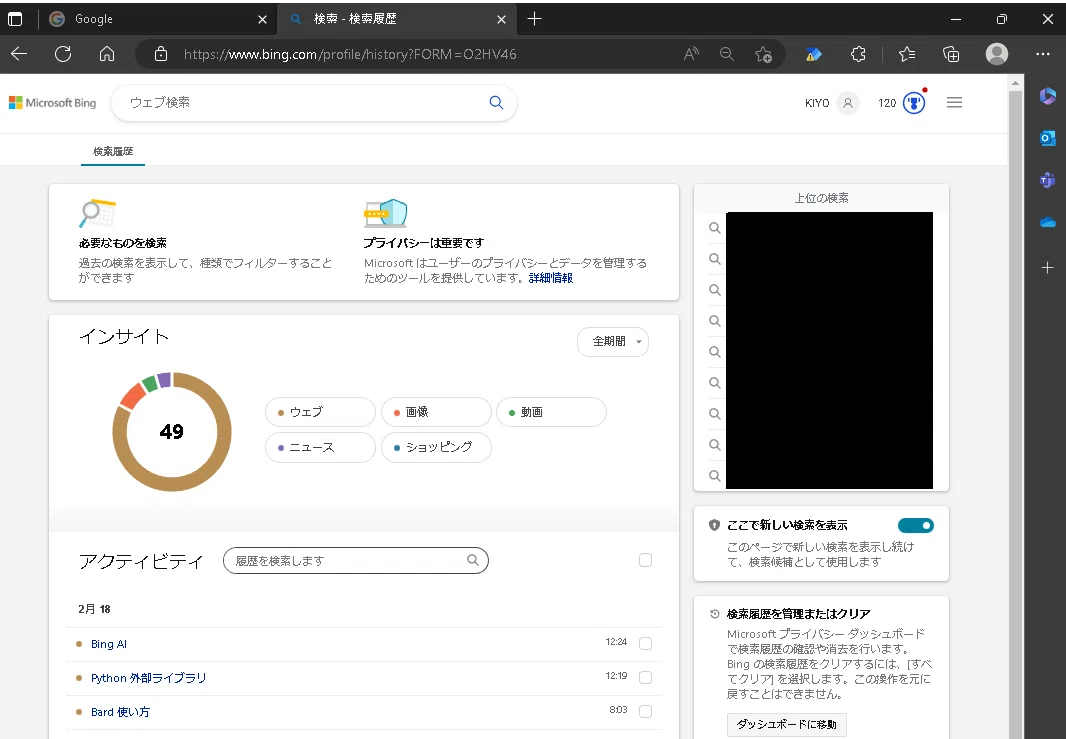The image size is (1066, 739).
Task: Close the Bing search history tab
Action: (x=502, y=20)
